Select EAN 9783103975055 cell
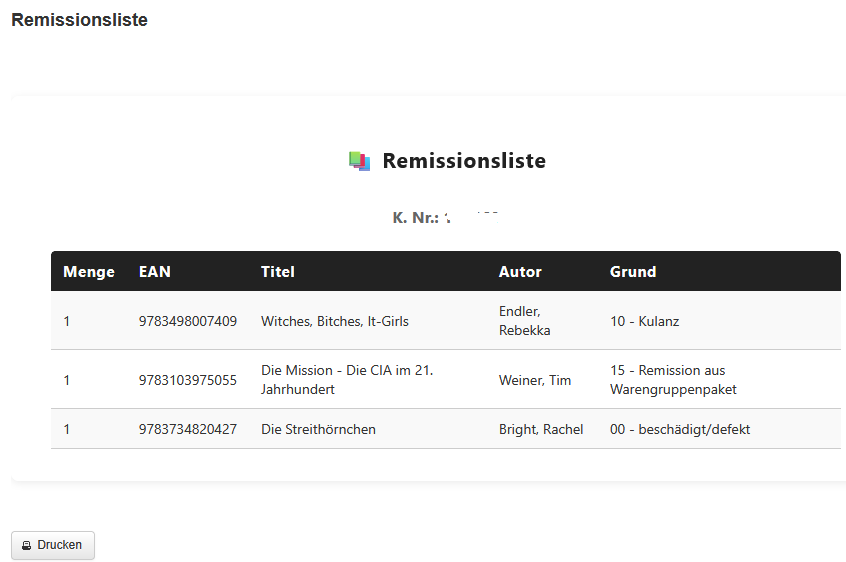This screenshot has height=562, width=846. (188, 380)
